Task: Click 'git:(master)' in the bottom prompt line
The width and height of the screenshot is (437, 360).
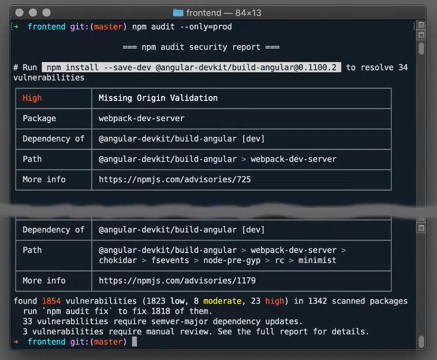Action: click(98, 342)
